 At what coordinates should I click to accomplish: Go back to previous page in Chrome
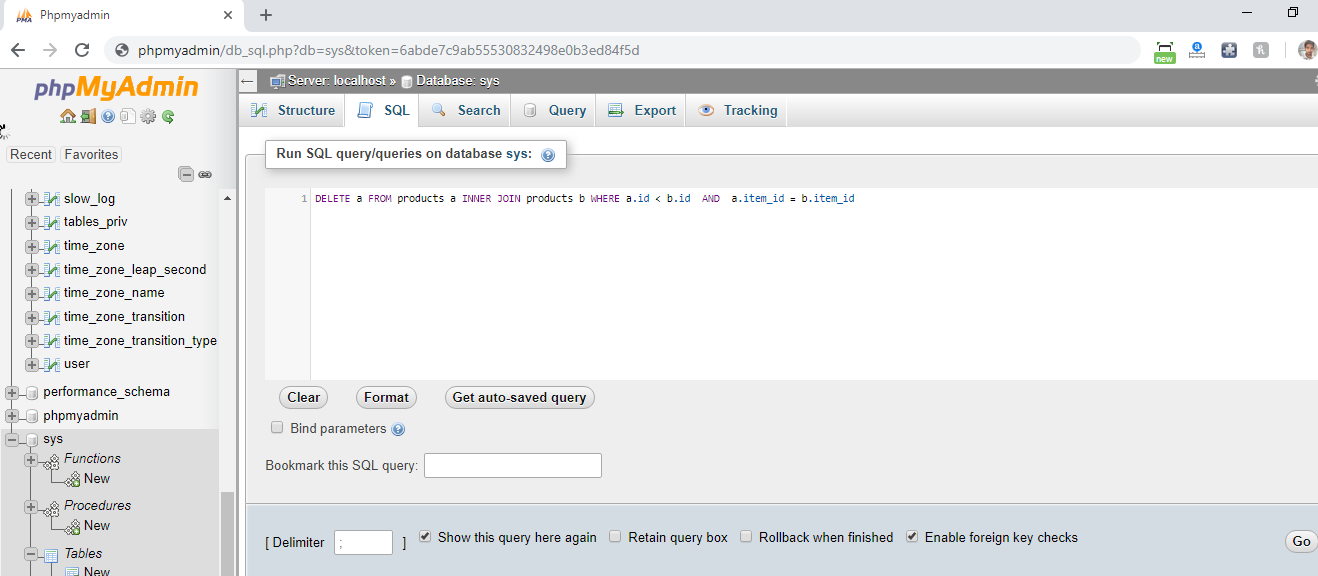(18, 50)
